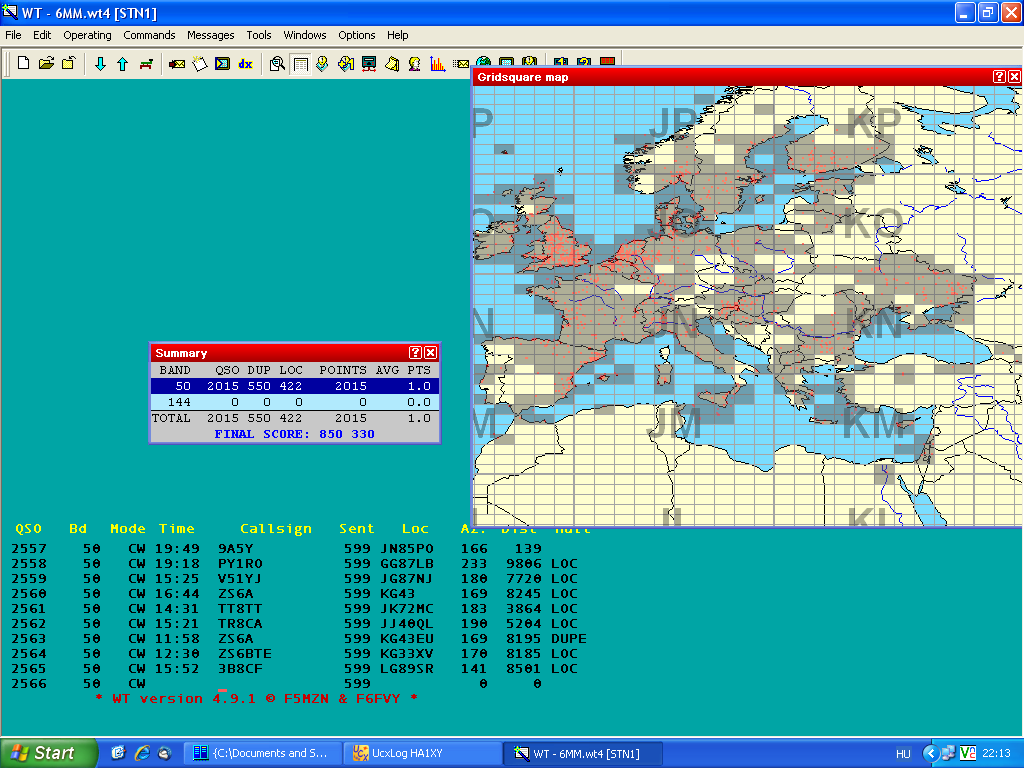
Task: Click the 22:13 system clock
Action: 996,753
